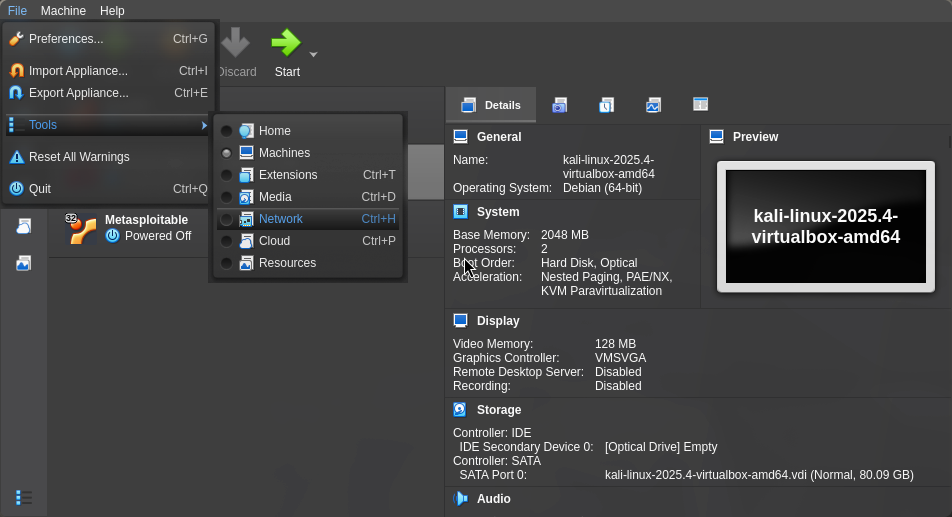Click the Storage section heading

pos(498,410)
